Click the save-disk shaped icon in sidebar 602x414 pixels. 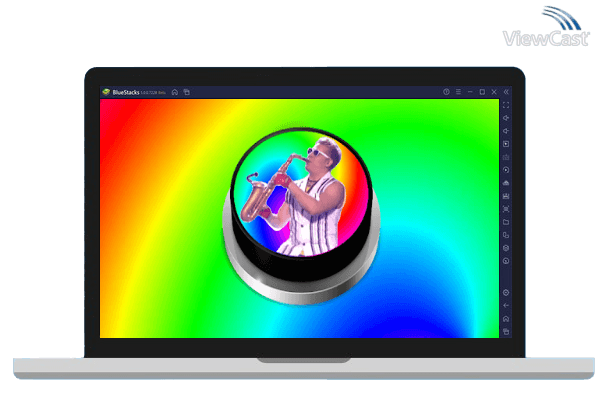[506, 196]
